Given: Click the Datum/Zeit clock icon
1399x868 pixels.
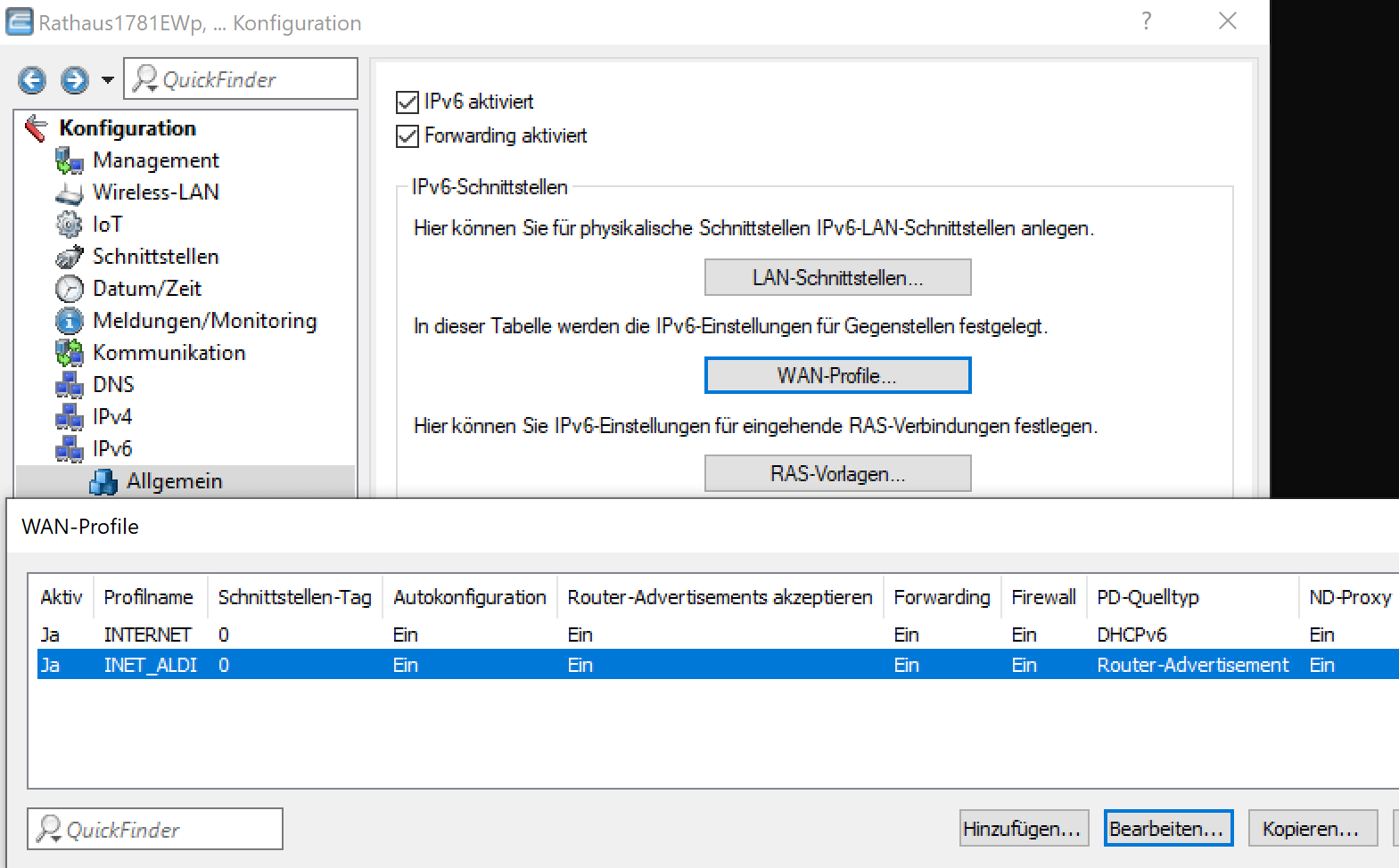Looking at the screenshot, I should tap(70, 289).
